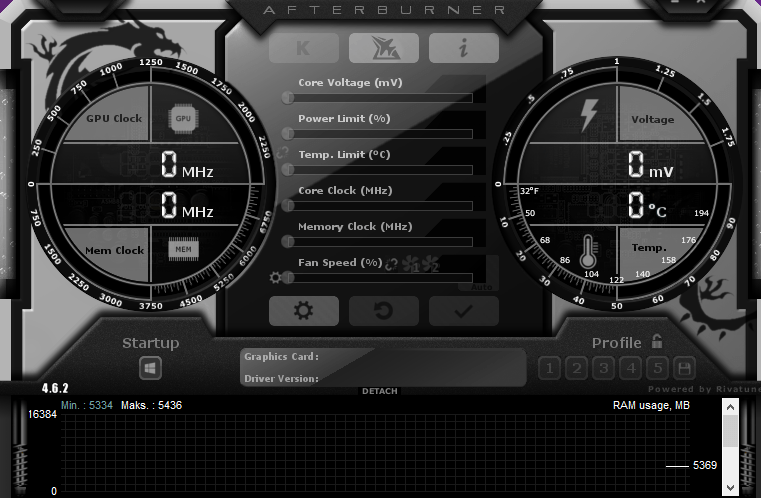Open fan settings gear beside Fan Speed

pyautogui.click(x=275, y=278)
